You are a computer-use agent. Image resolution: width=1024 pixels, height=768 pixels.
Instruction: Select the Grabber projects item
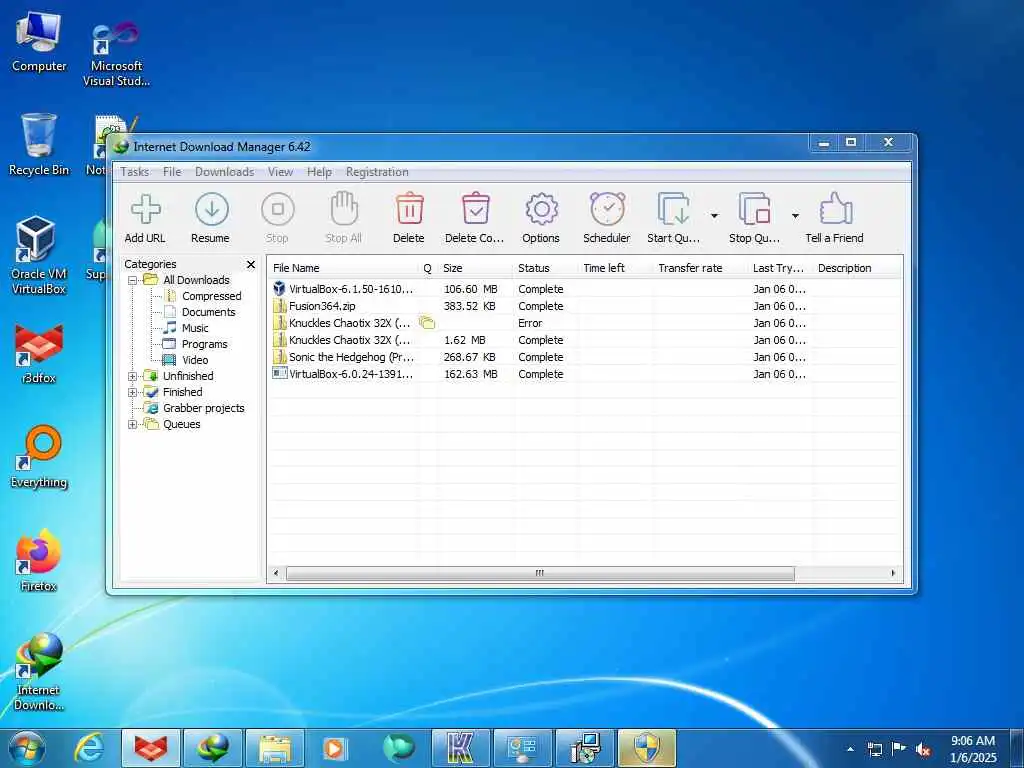pos(195,408)
